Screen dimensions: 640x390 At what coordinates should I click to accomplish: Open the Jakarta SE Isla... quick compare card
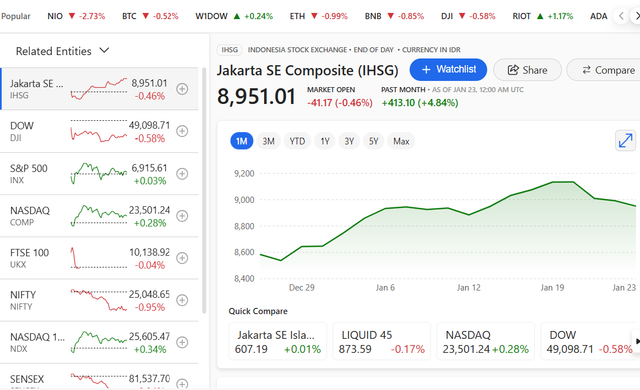click(278, 341)
